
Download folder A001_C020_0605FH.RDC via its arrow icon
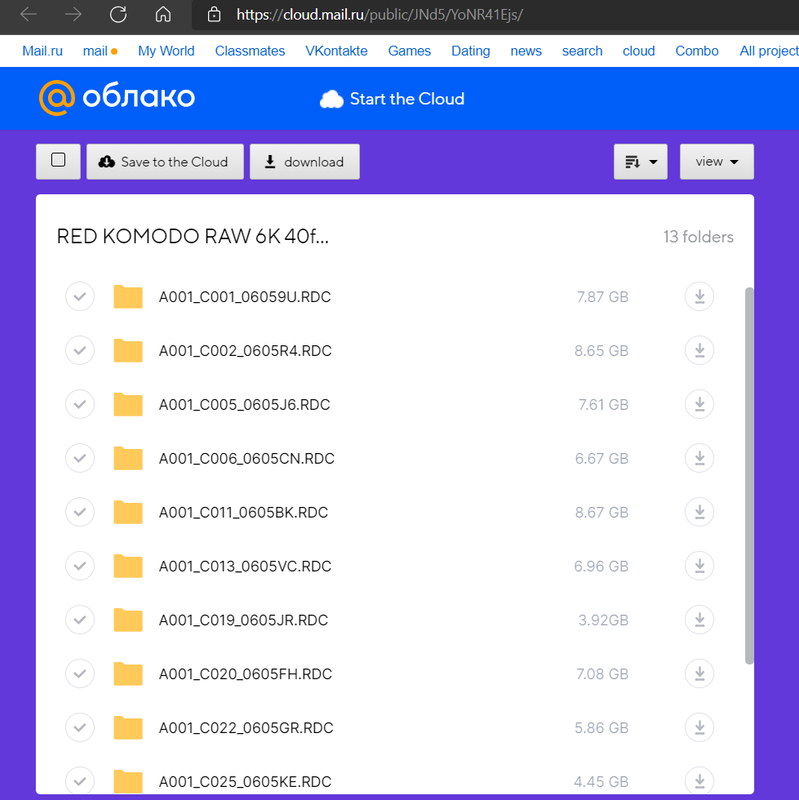pos(699,673)
